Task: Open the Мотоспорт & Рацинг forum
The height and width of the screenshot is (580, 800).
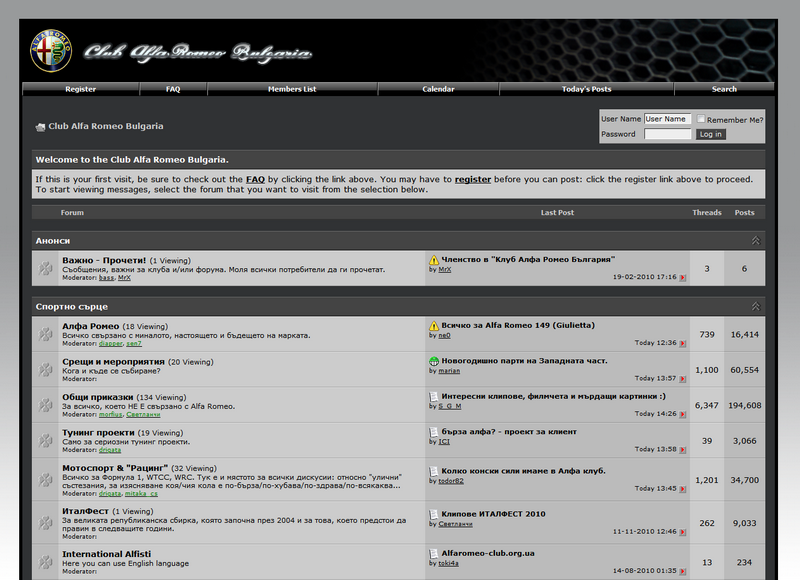Action: pyautogui.click(x=115, y=468)
